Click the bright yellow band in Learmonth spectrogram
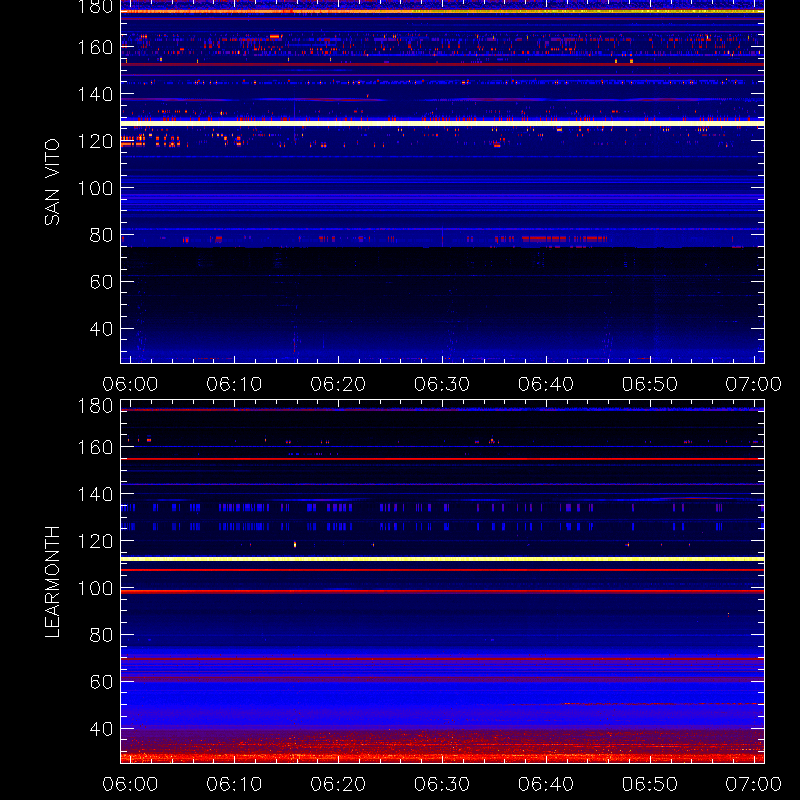This screenshot has width=800, height=800. coord(442,559)
